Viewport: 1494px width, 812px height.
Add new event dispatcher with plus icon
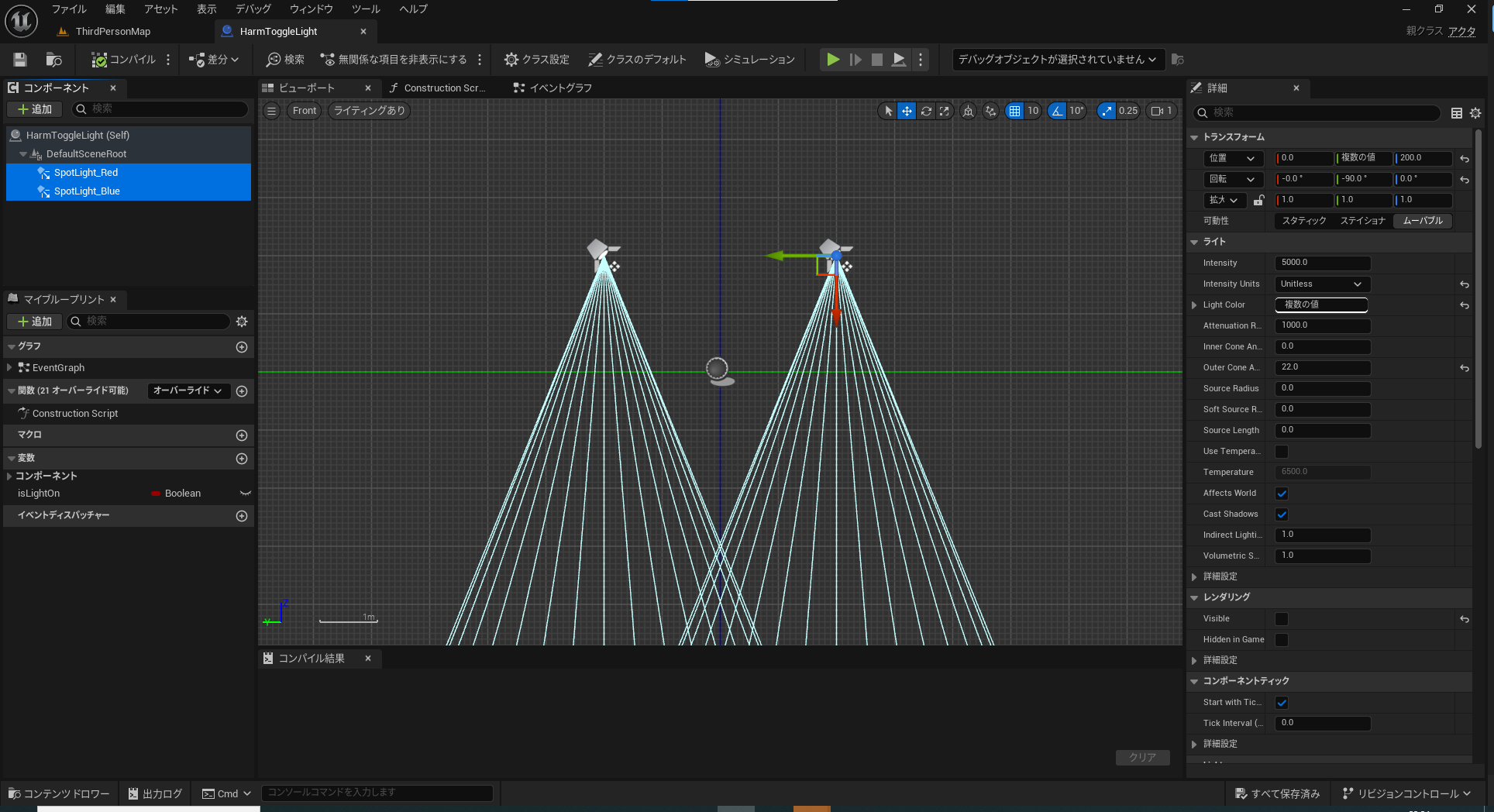pos(242,516)
